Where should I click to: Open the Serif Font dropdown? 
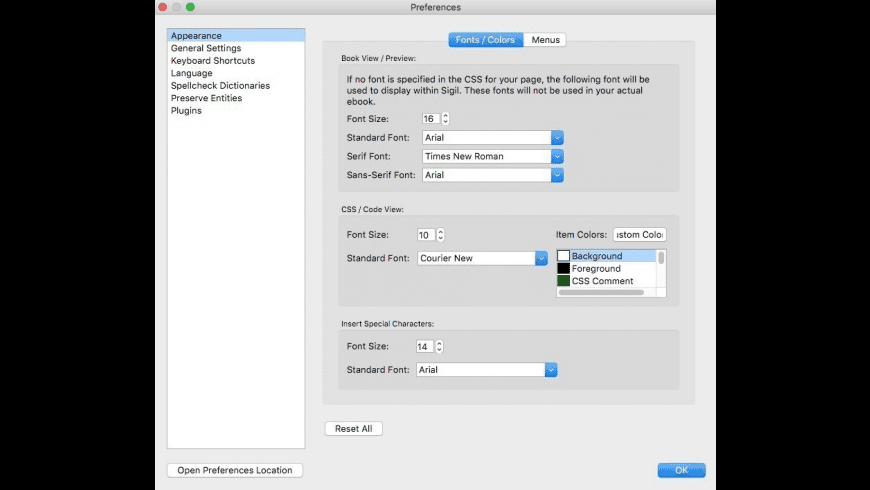click(558, 157)
